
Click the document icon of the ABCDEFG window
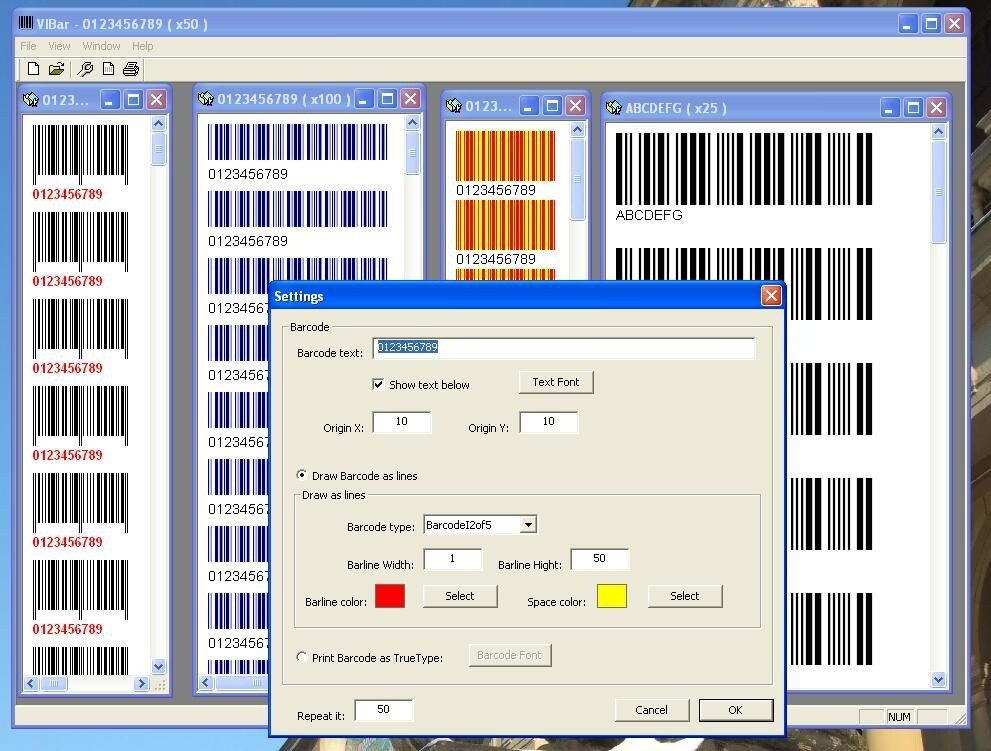click(x=613, y=107)
